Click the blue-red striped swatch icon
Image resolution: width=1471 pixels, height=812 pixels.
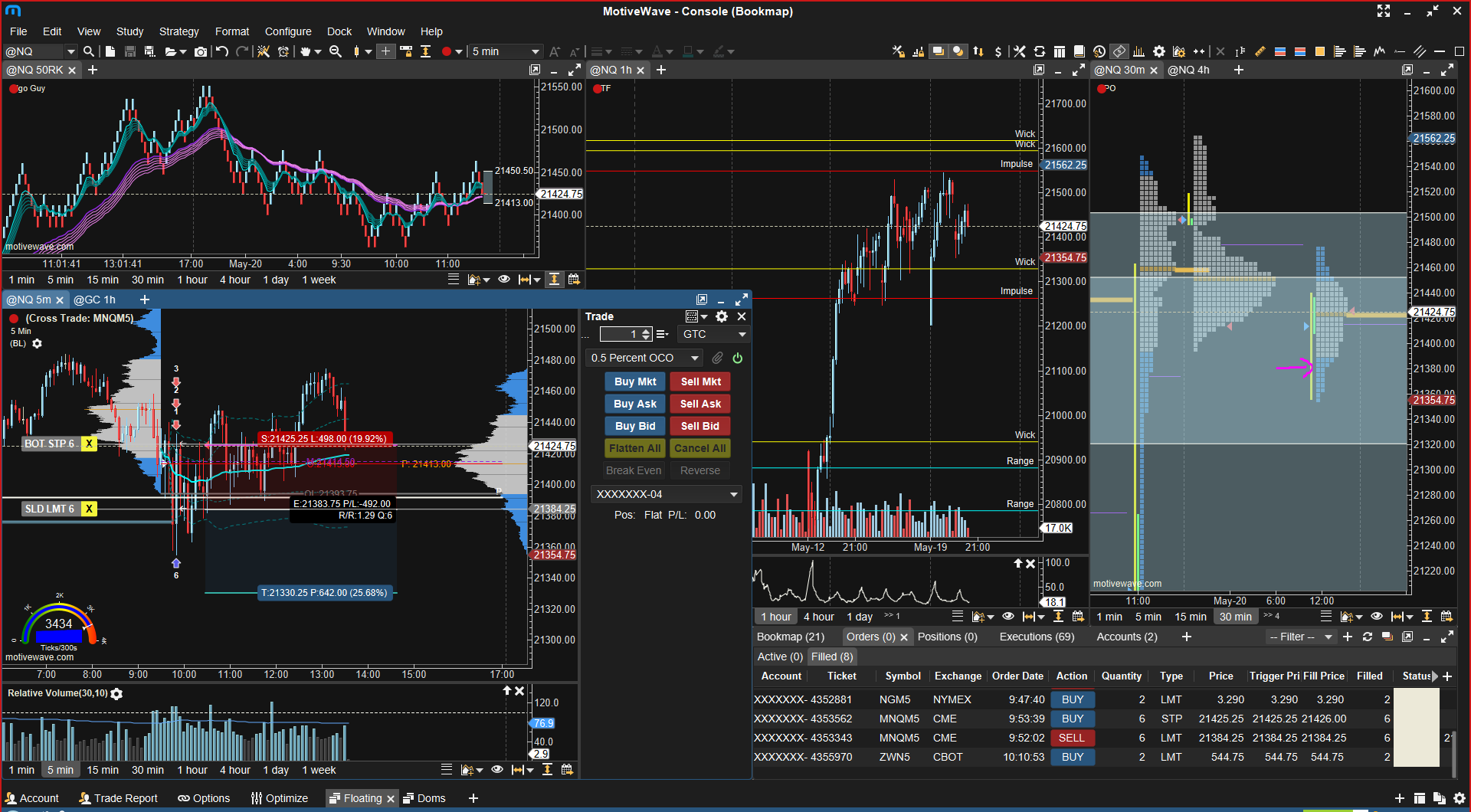point(1280,51)
